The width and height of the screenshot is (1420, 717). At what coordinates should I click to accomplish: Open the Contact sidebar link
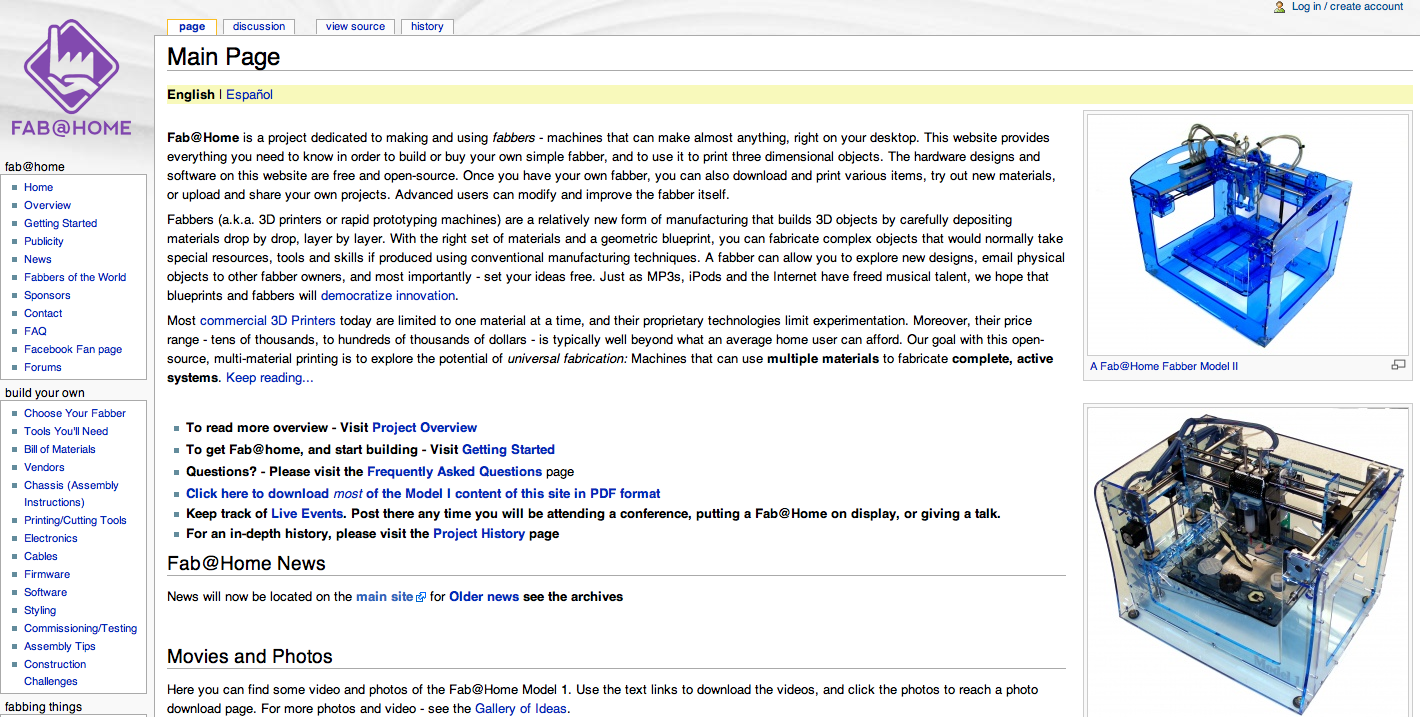coord(43,313)
